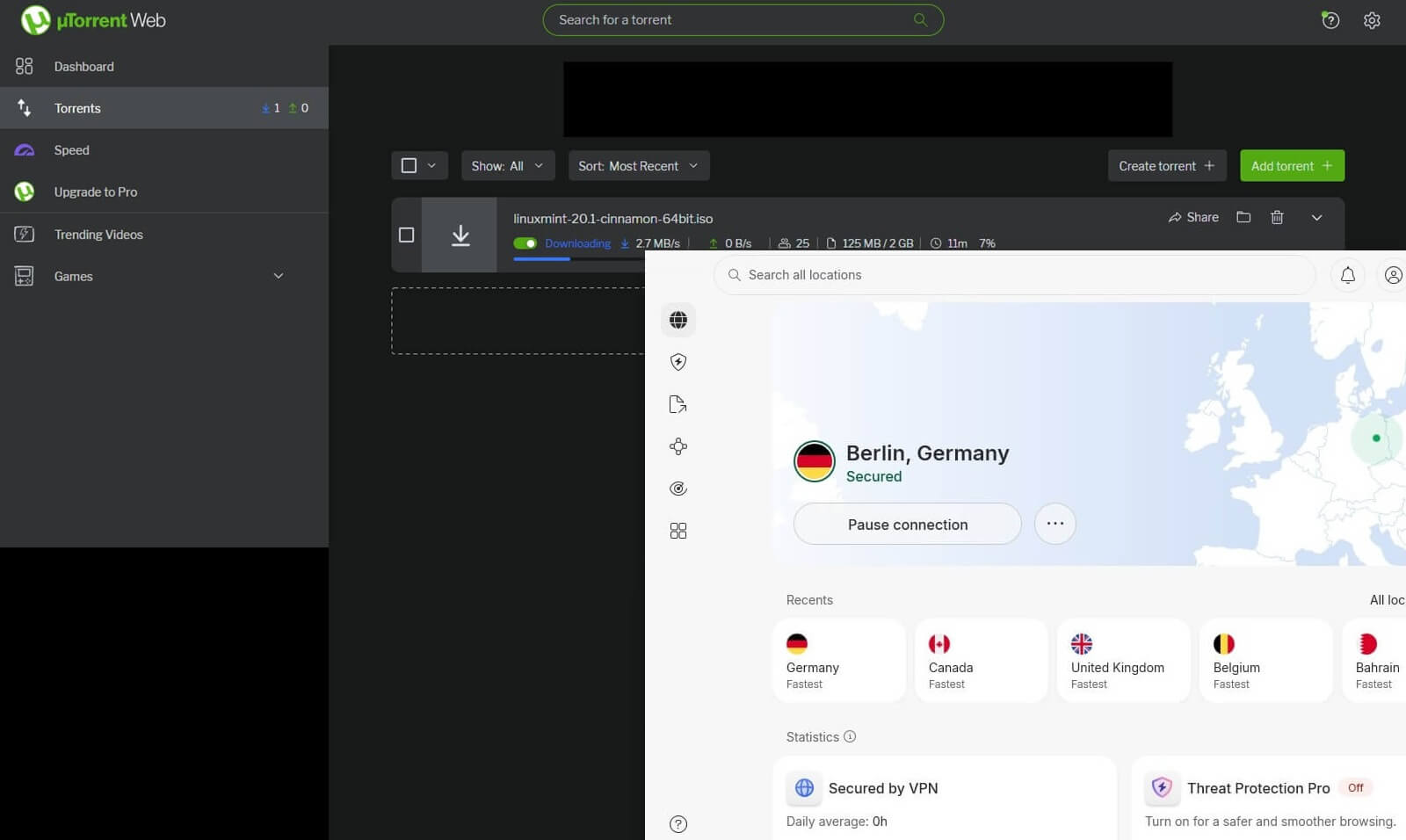Switch to the Dashboard section
This screenshot has width=1406, height=840.
[x=83, y=66]
